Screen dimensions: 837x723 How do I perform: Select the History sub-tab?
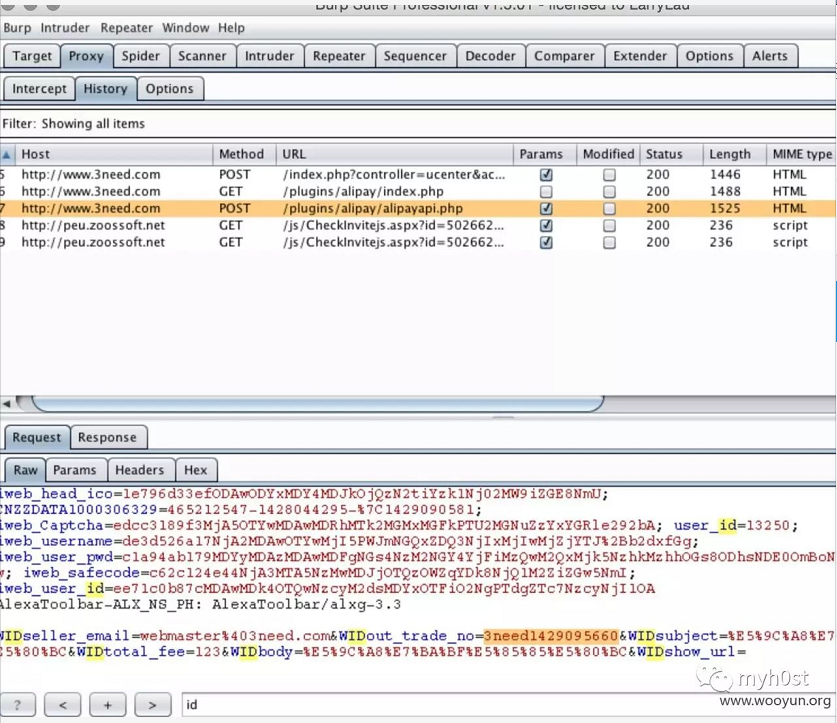pos(106,89)
